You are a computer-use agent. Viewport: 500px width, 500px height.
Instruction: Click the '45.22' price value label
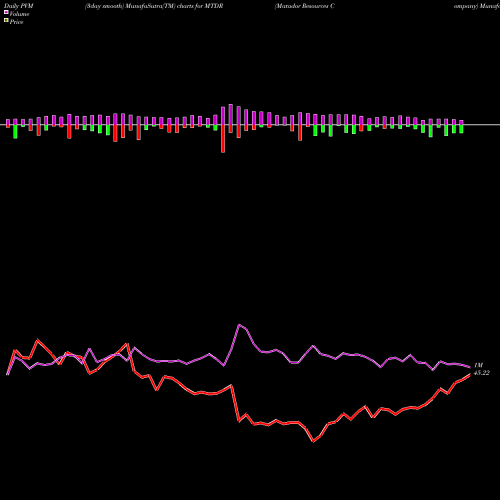click(x=482, y=373)
